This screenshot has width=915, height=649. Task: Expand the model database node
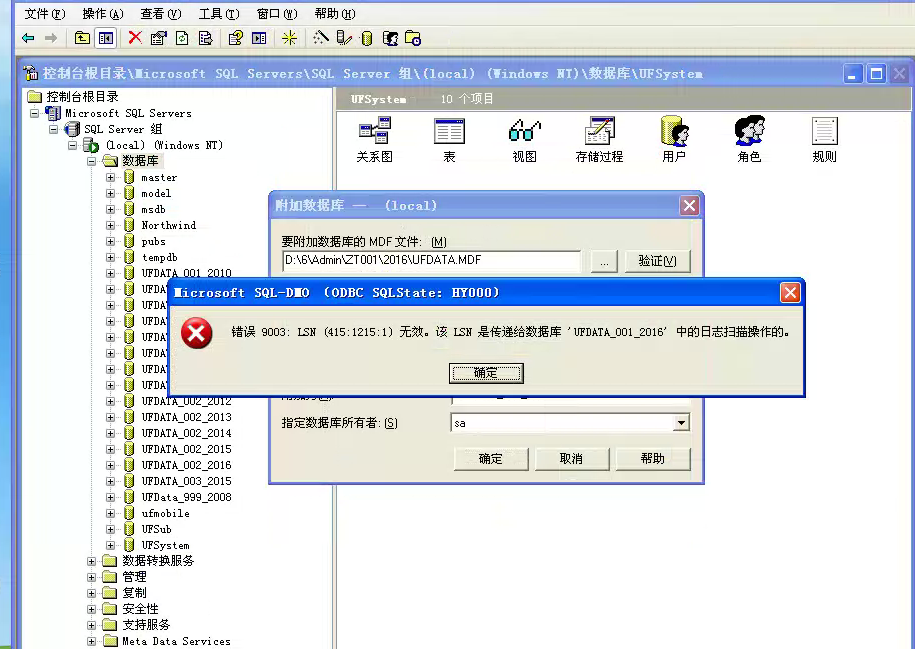(x=110, y=193)
